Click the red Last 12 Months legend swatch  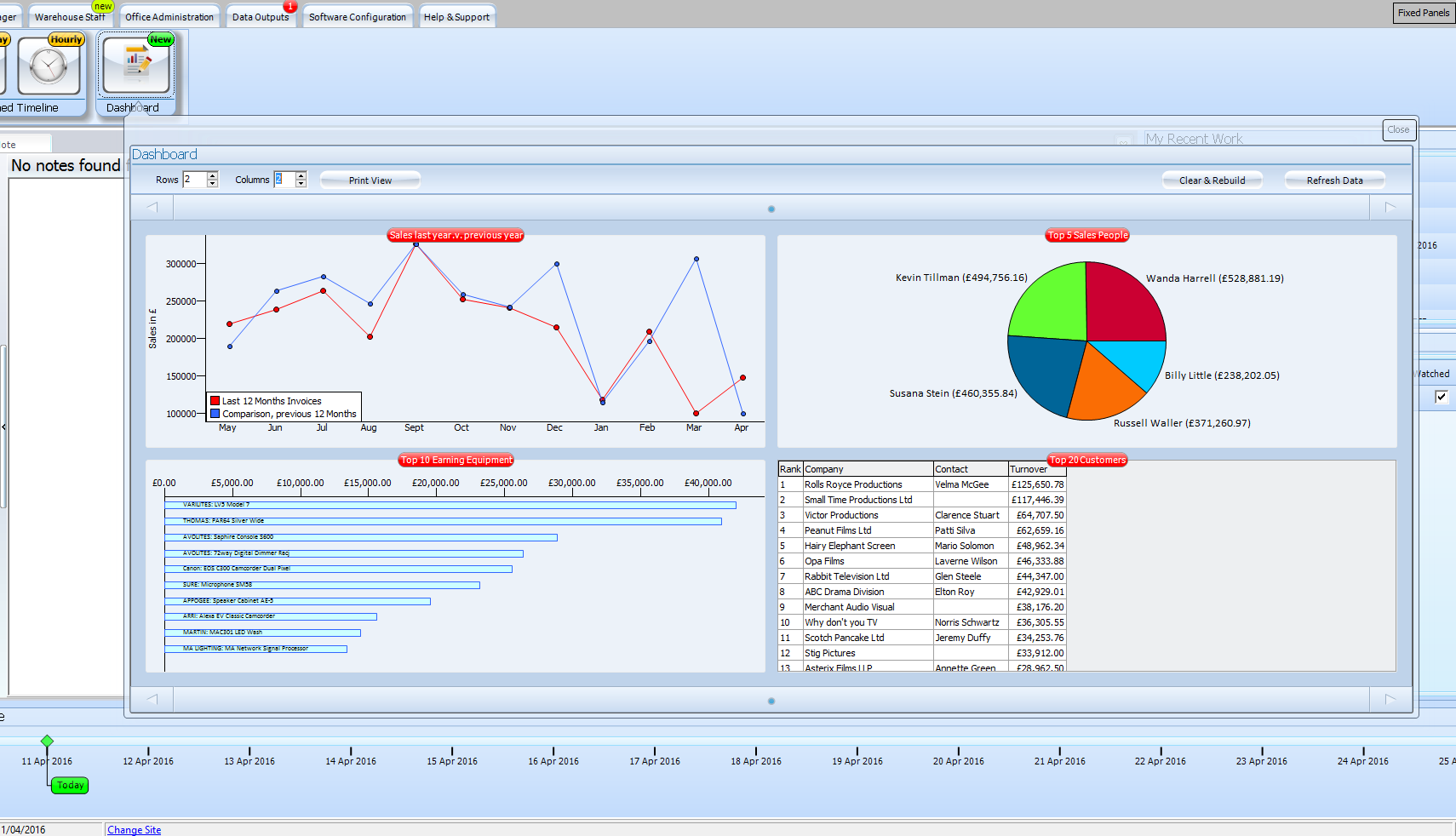coord(215,401)
